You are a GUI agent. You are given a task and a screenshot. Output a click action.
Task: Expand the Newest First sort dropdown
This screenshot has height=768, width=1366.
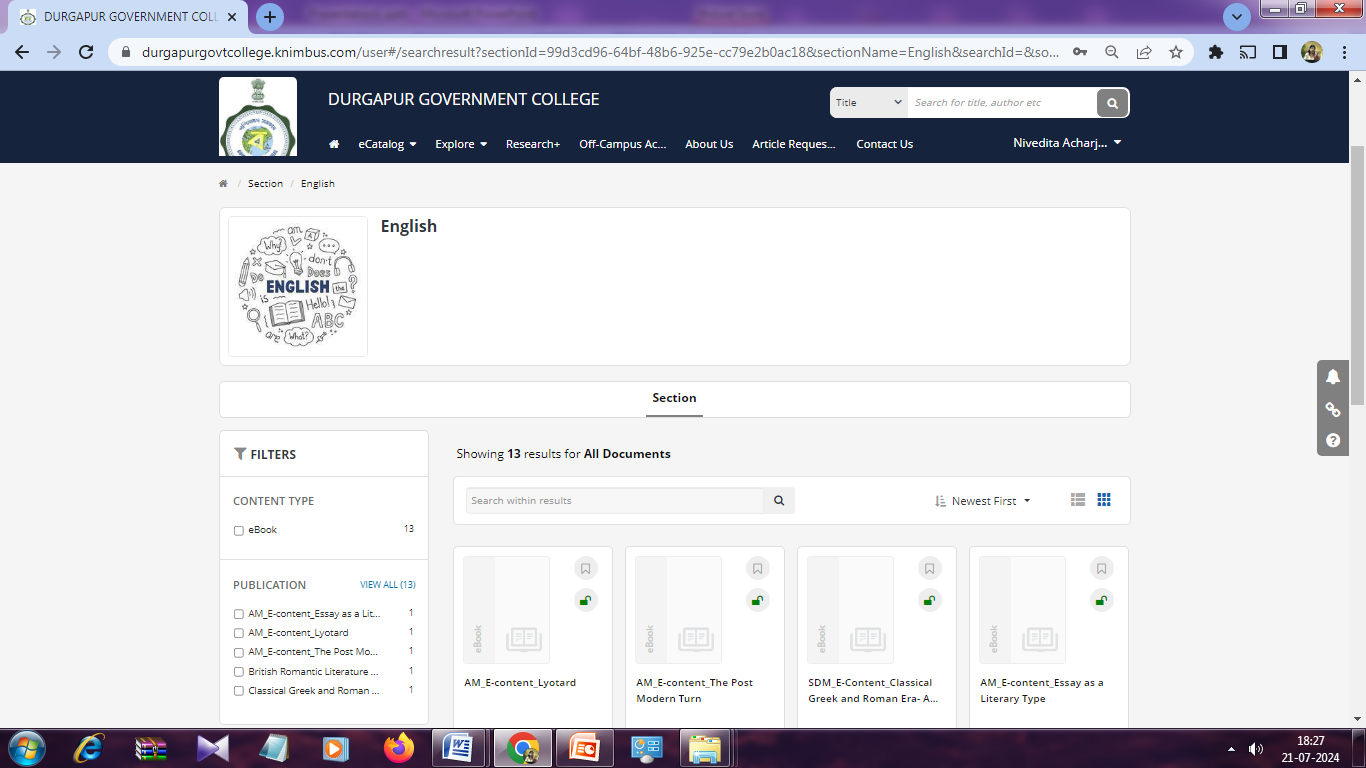pos(983,501)
